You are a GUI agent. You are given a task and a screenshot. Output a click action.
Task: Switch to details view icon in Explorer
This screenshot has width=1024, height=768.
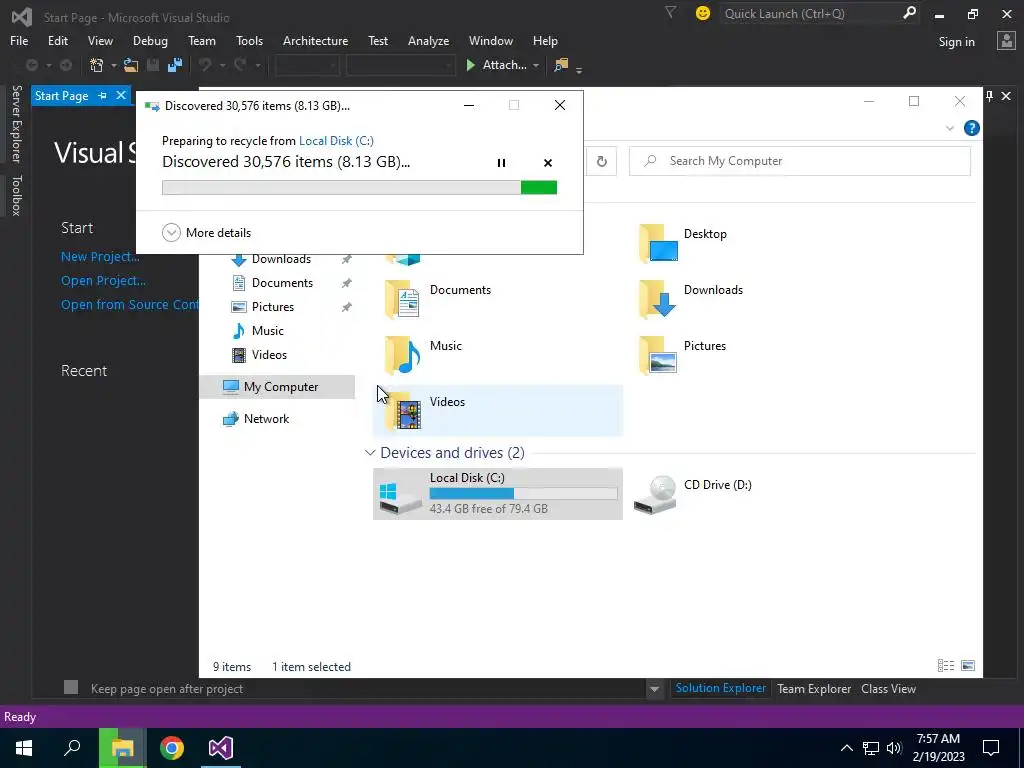pos(946,665)
